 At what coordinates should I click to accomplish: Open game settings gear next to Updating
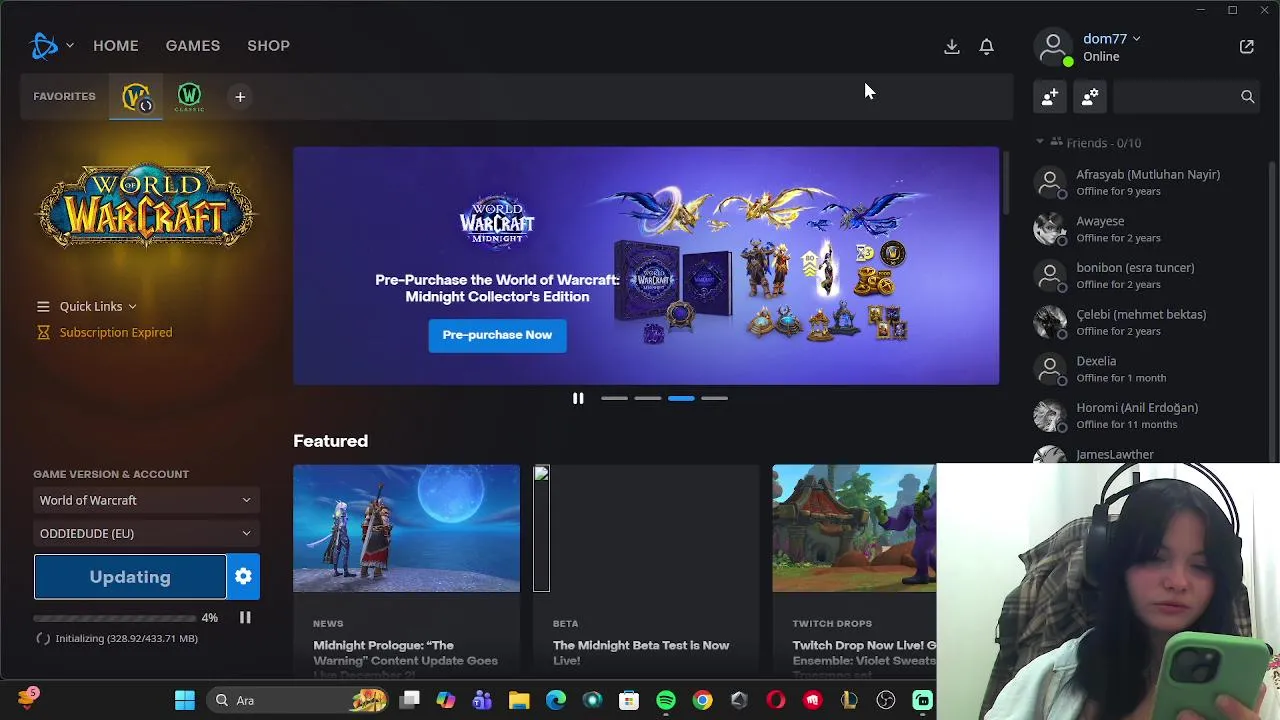(x=243, y=577)
